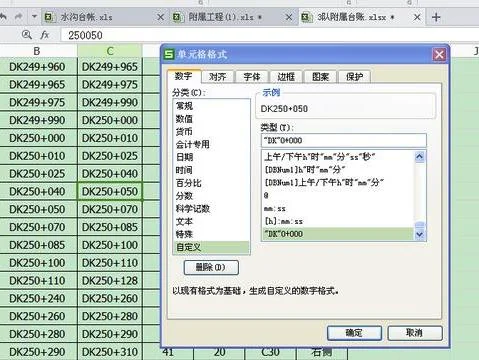Screen dimensions: 479x360
Task: Close the 附属工程(1).xls document tab
Action: point(289,17)
